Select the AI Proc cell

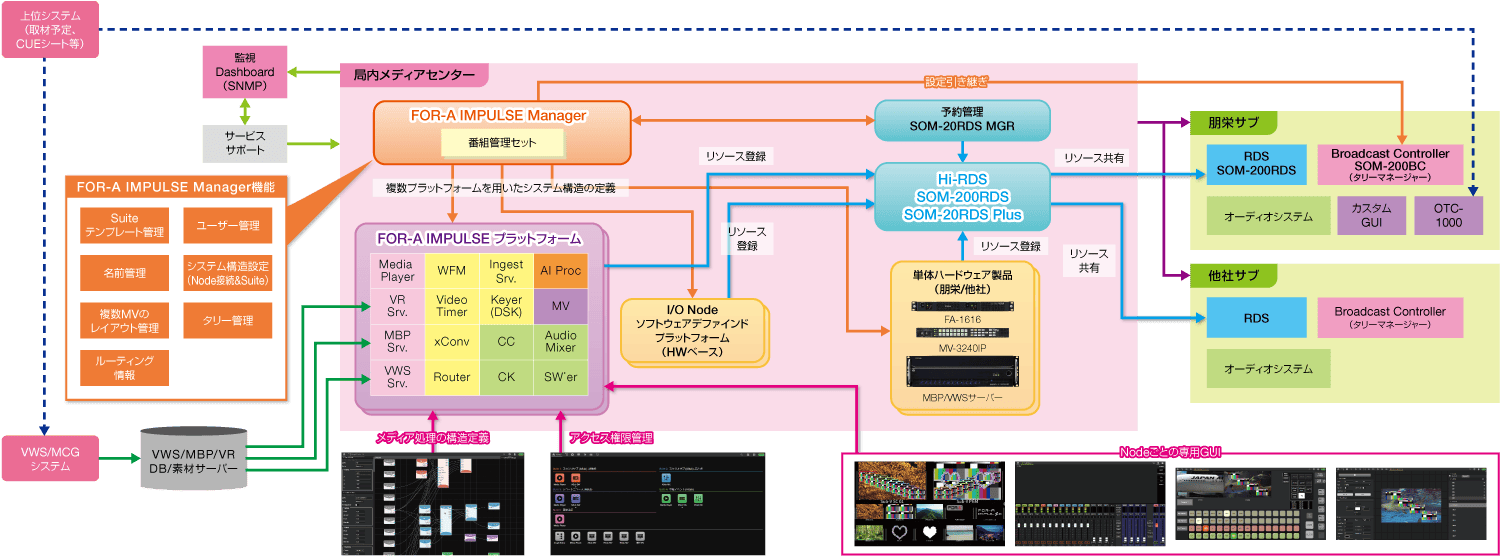(560, 270)
